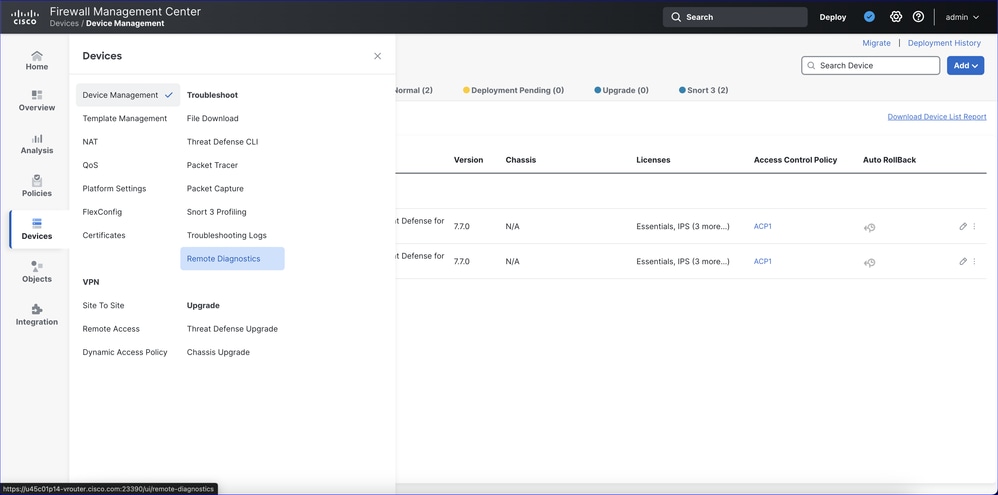This screenshot has width=998, height=495.
Task: Switch to Deployment Pending (0) tab
Action: (x=513, y=90)
